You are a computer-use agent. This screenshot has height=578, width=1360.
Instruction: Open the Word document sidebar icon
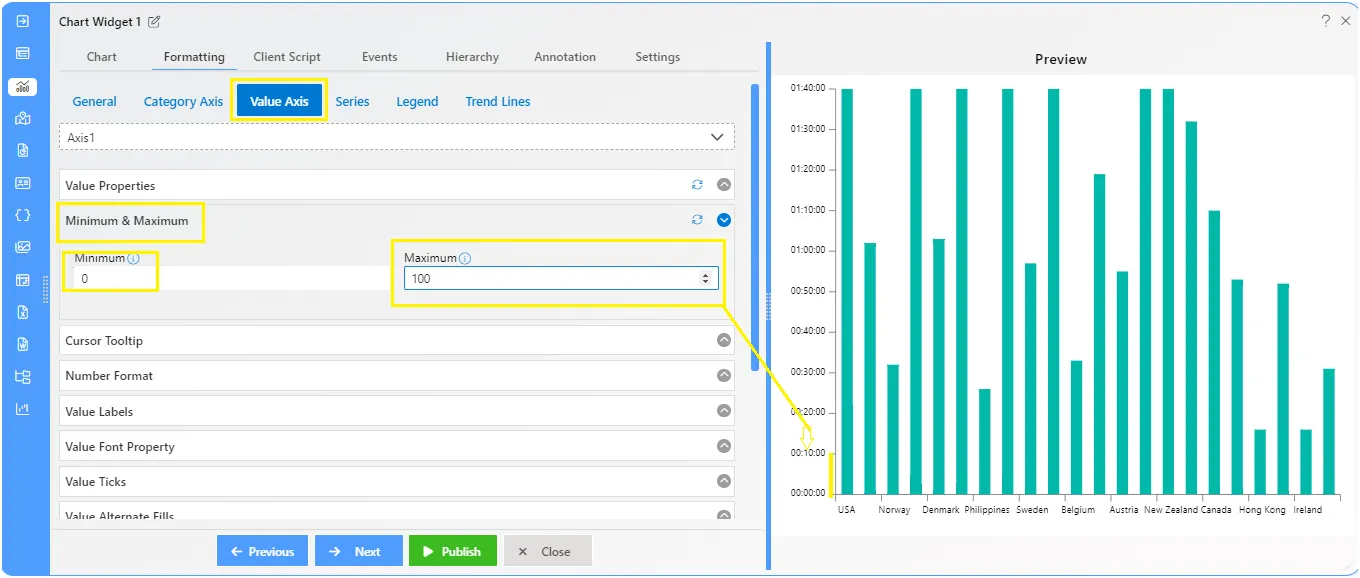23,344
